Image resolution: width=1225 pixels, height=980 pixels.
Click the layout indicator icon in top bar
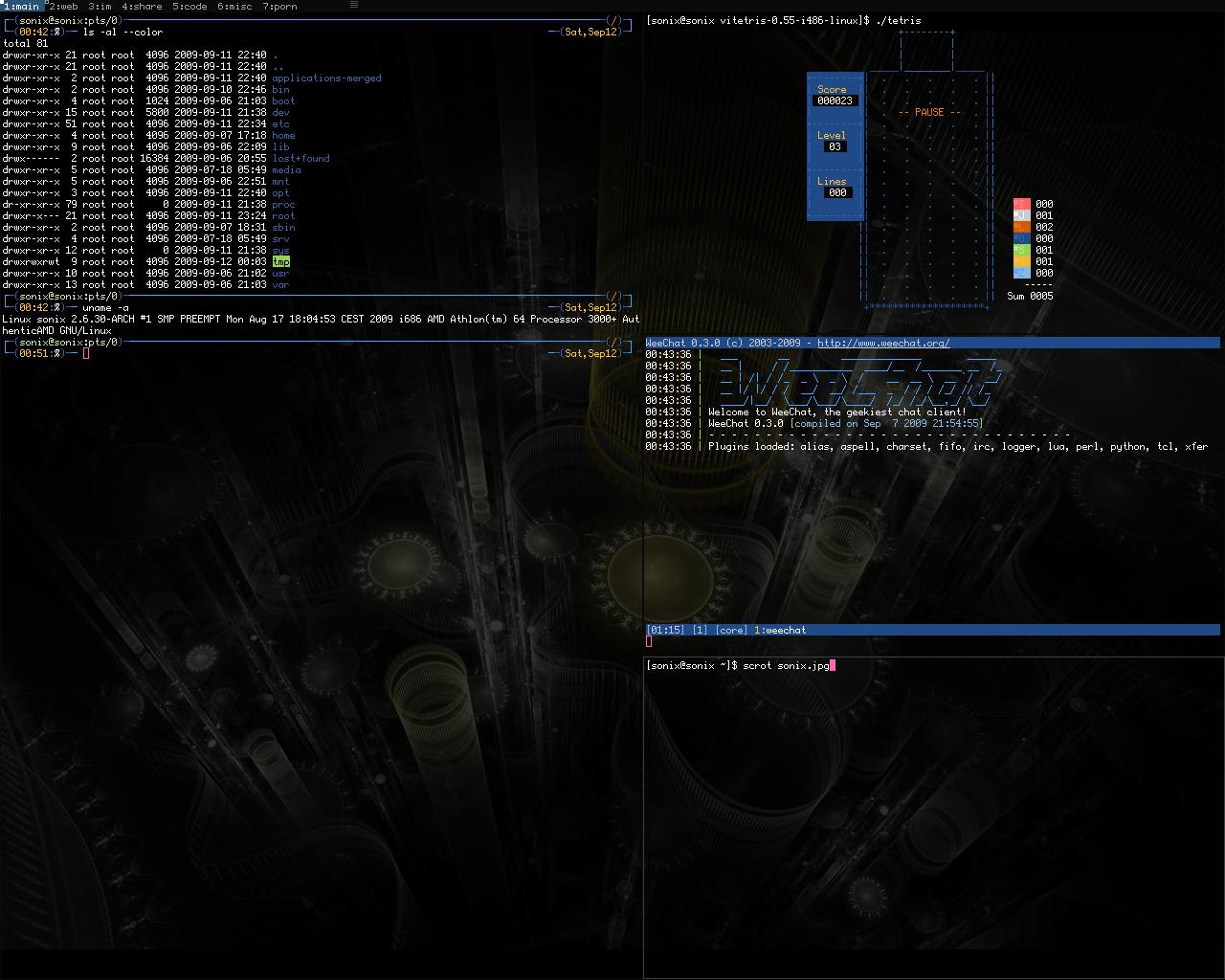tap(353, 5)
